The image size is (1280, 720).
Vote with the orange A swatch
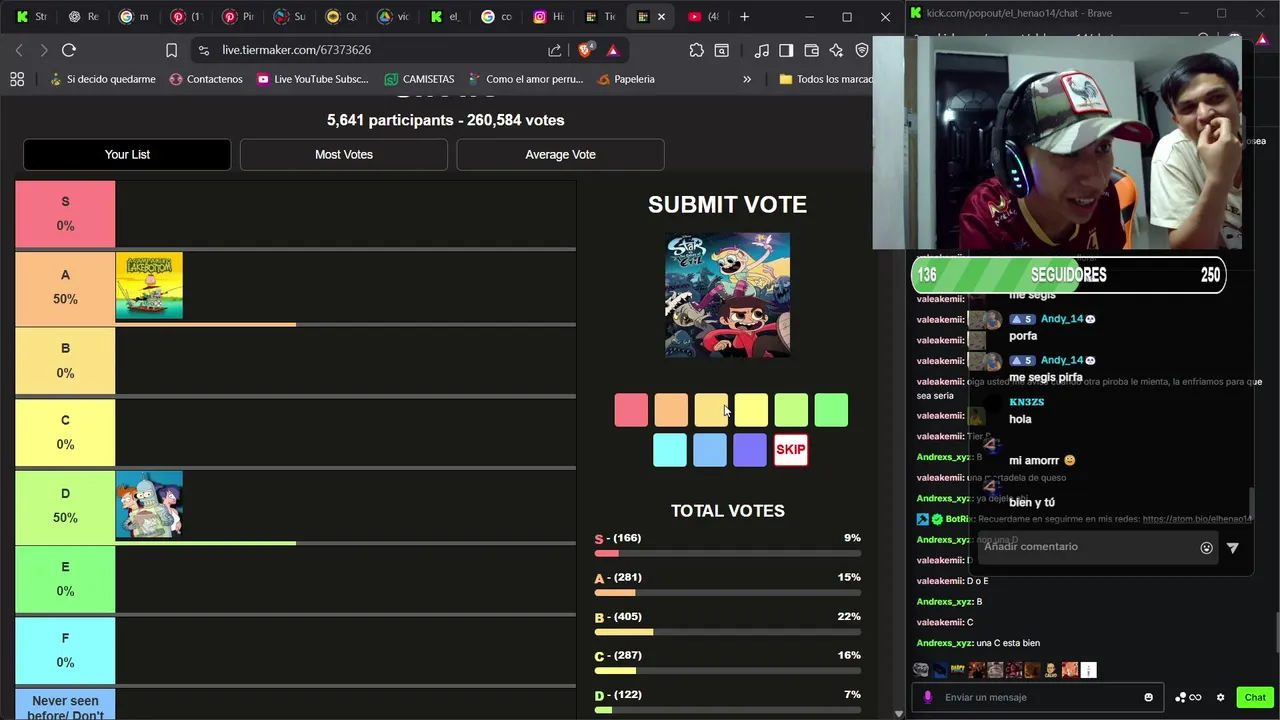click(671, 410)
